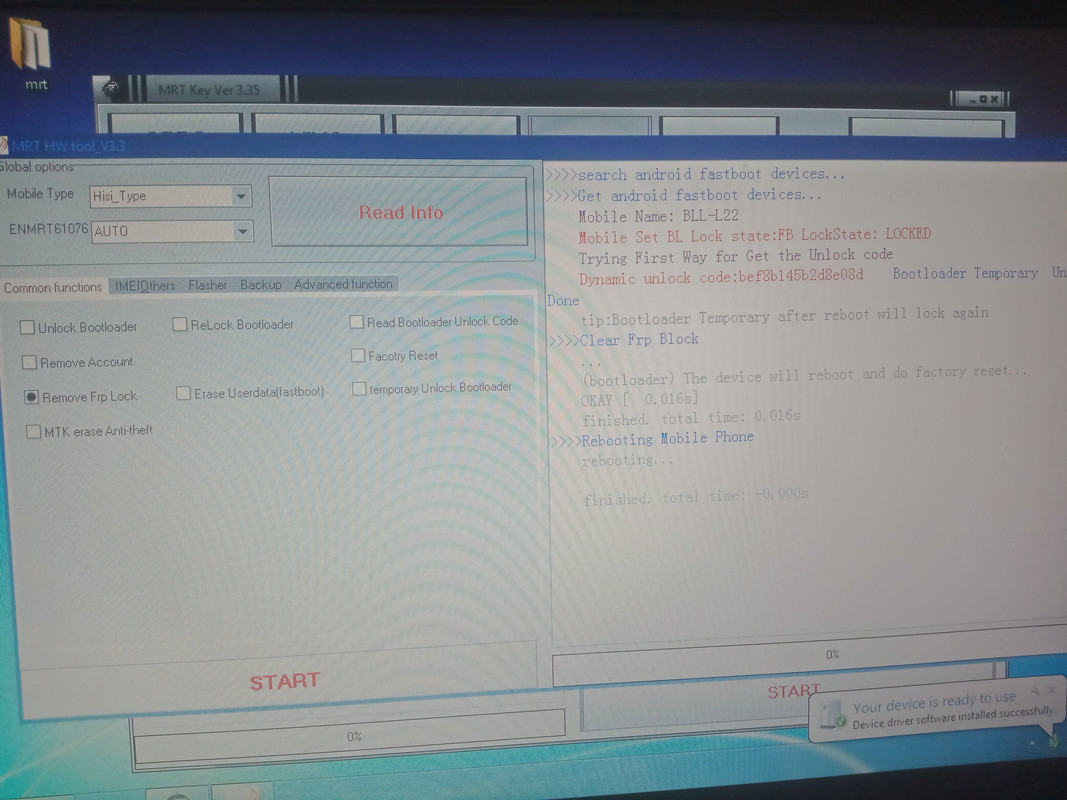Click 'Dynamic unlock code' log line
Screen dimensions: 1067x800
(721, 277)
